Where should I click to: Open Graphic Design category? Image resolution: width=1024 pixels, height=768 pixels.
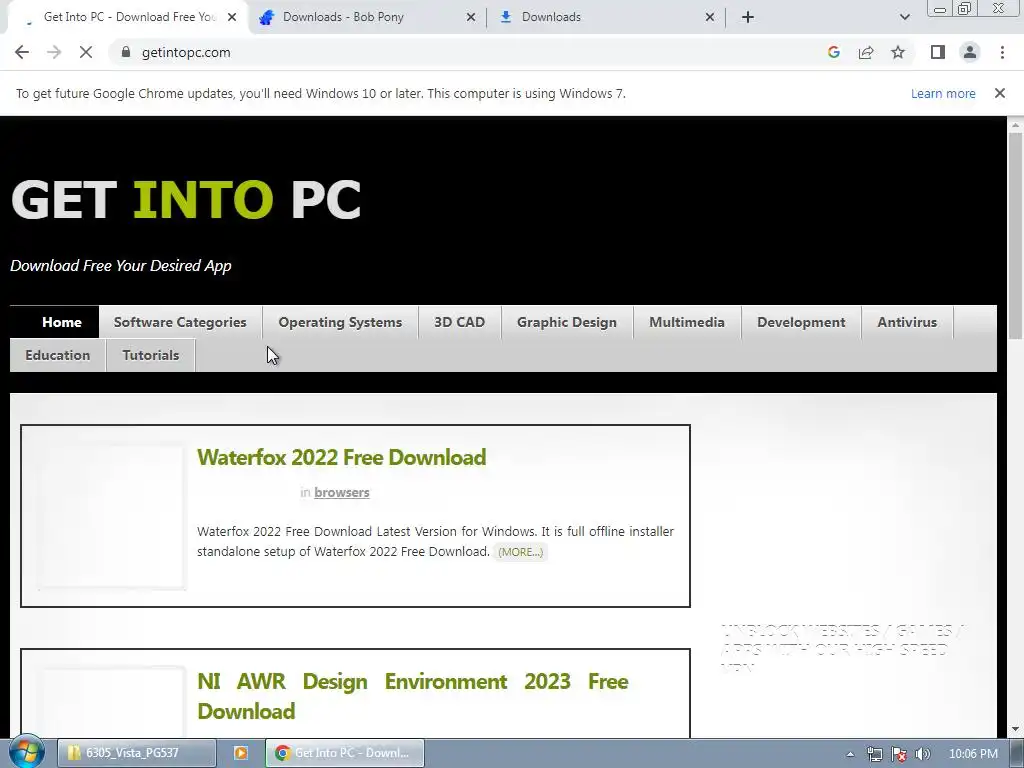tap(567, 322)
